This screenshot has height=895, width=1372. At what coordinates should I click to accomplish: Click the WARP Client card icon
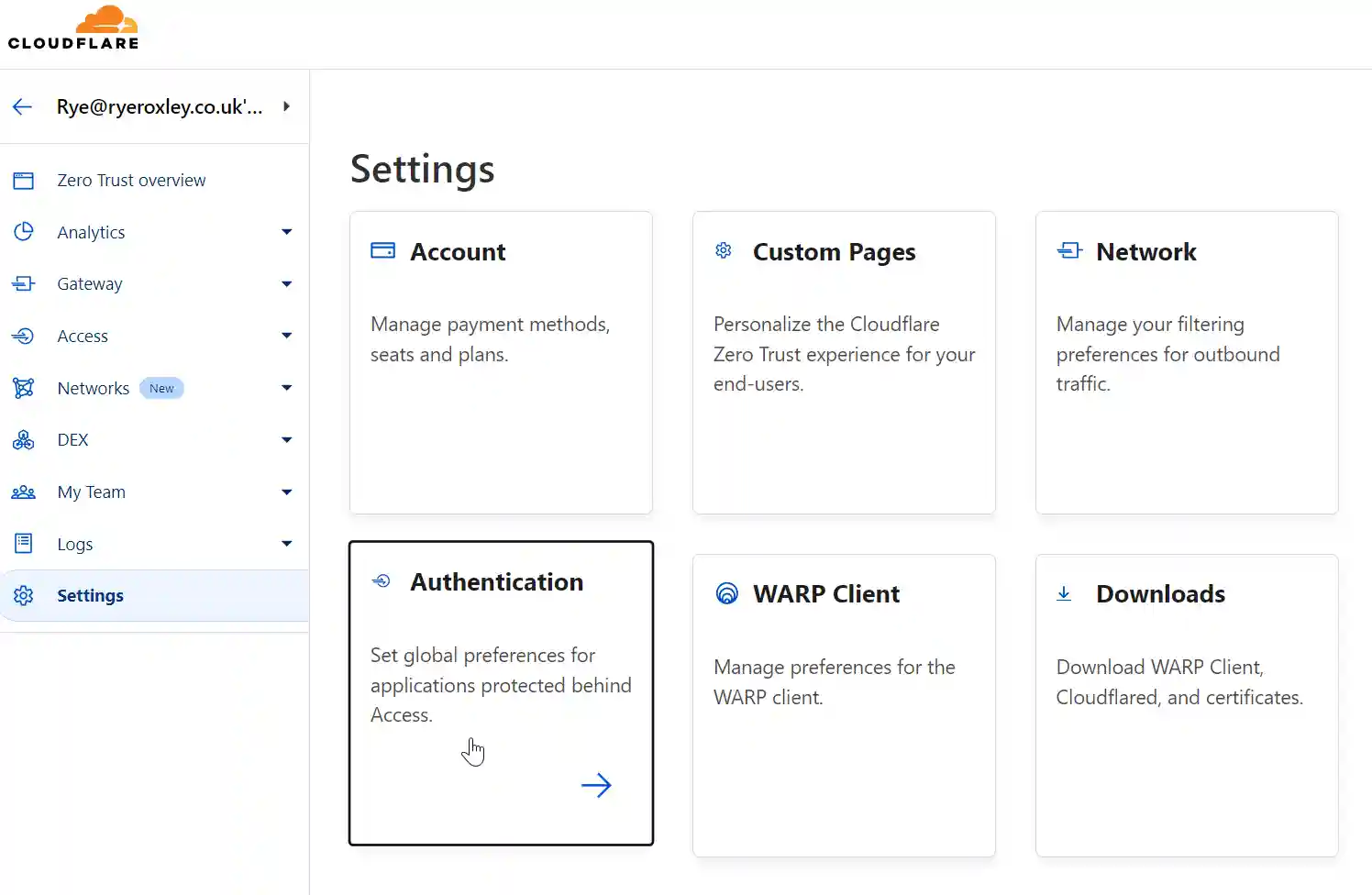pyautogui.click(x=727, y=593)
